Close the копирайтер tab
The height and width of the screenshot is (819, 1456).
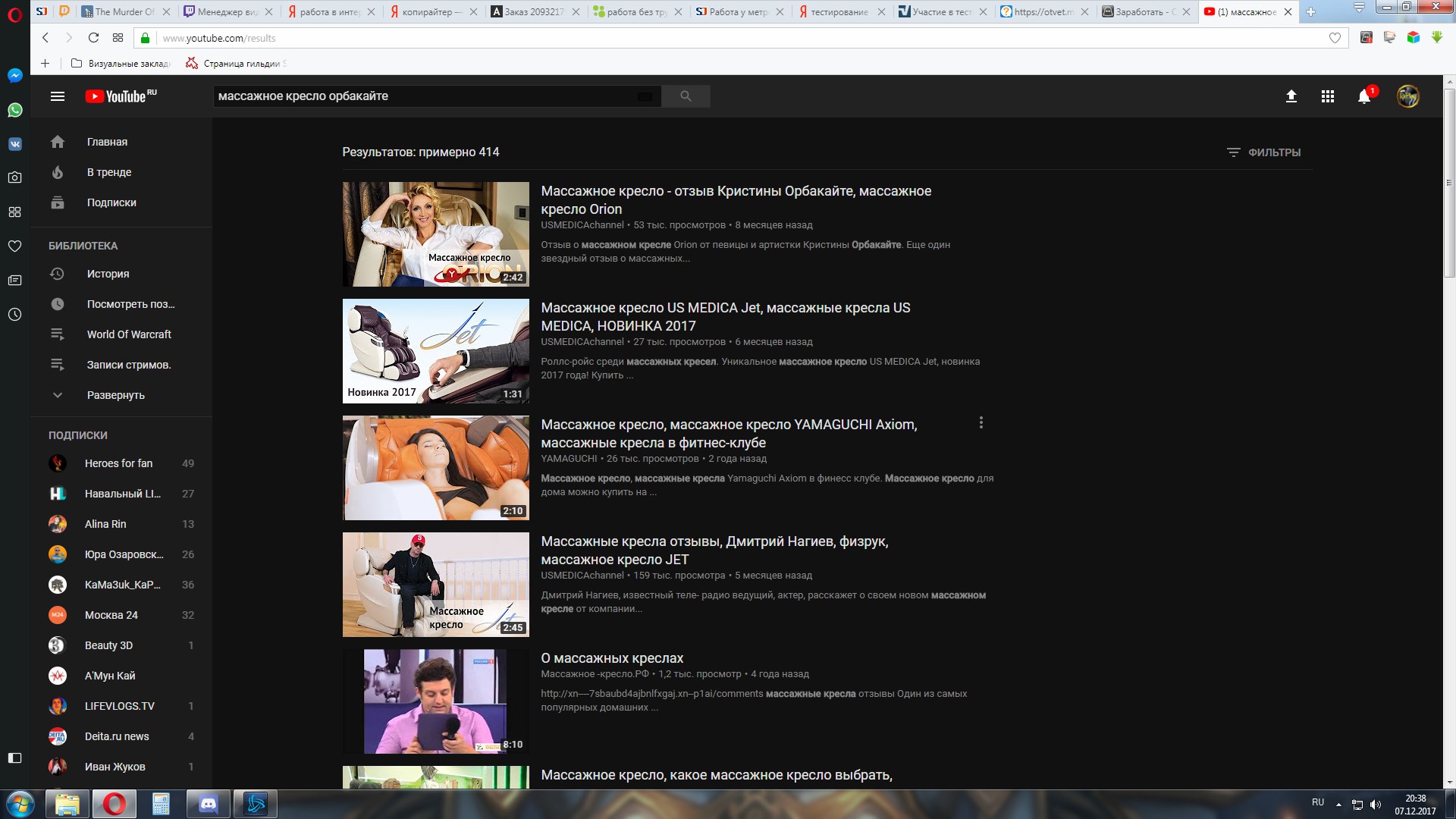[473, 11]
